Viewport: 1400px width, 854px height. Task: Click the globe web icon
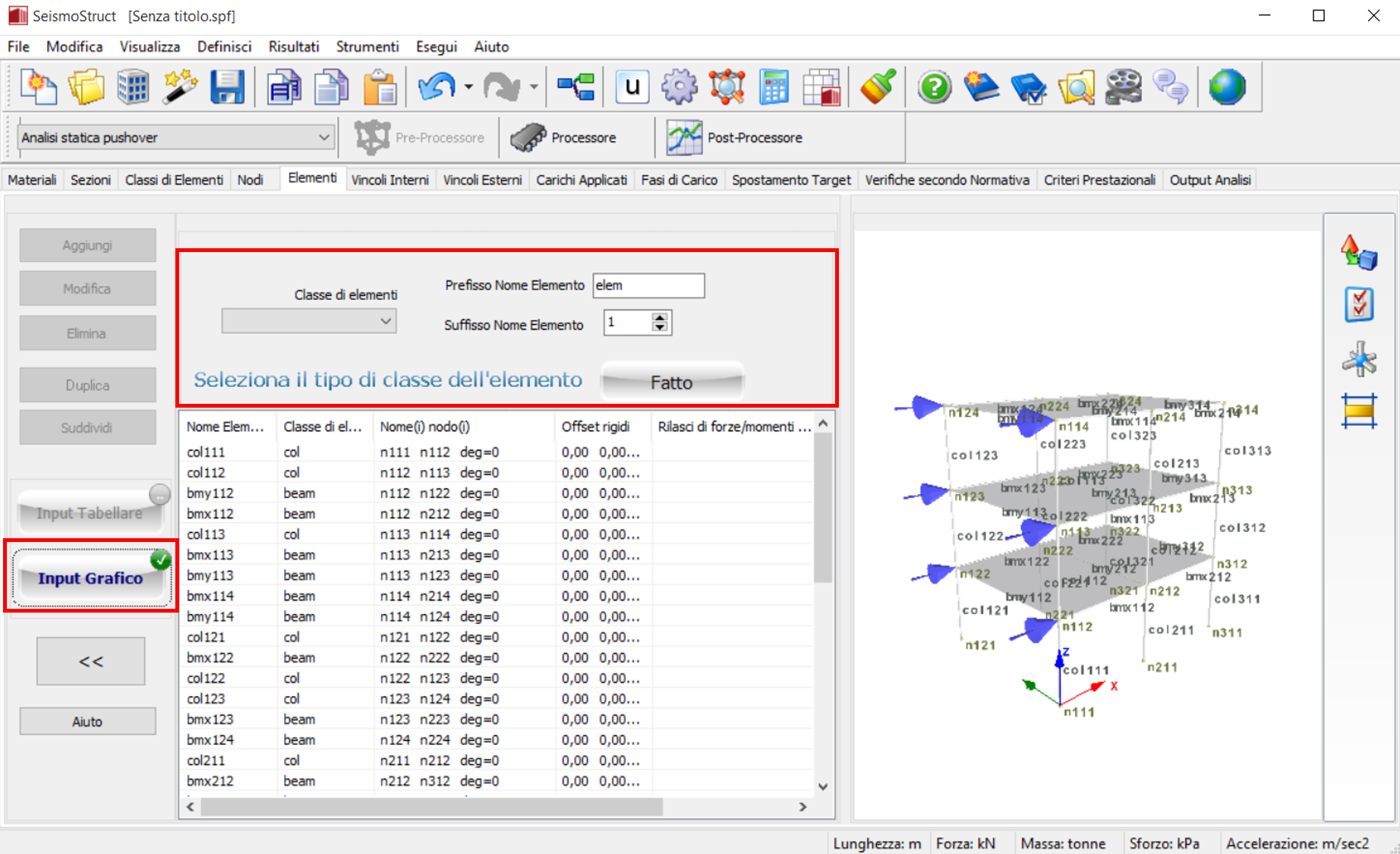click(x=1227, y=87)
